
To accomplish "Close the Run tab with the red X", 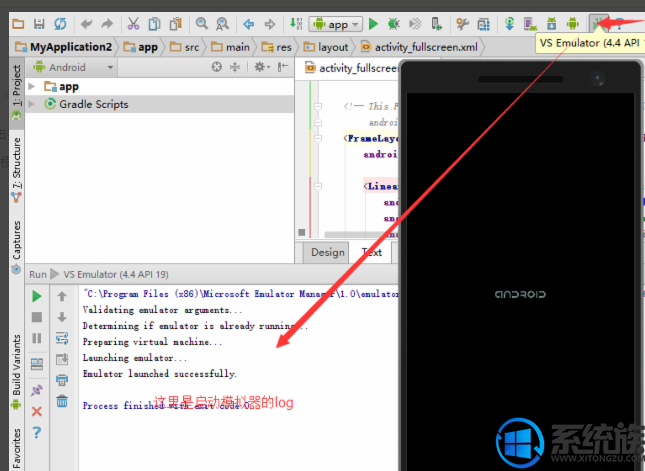I will [x=37, y=411].
